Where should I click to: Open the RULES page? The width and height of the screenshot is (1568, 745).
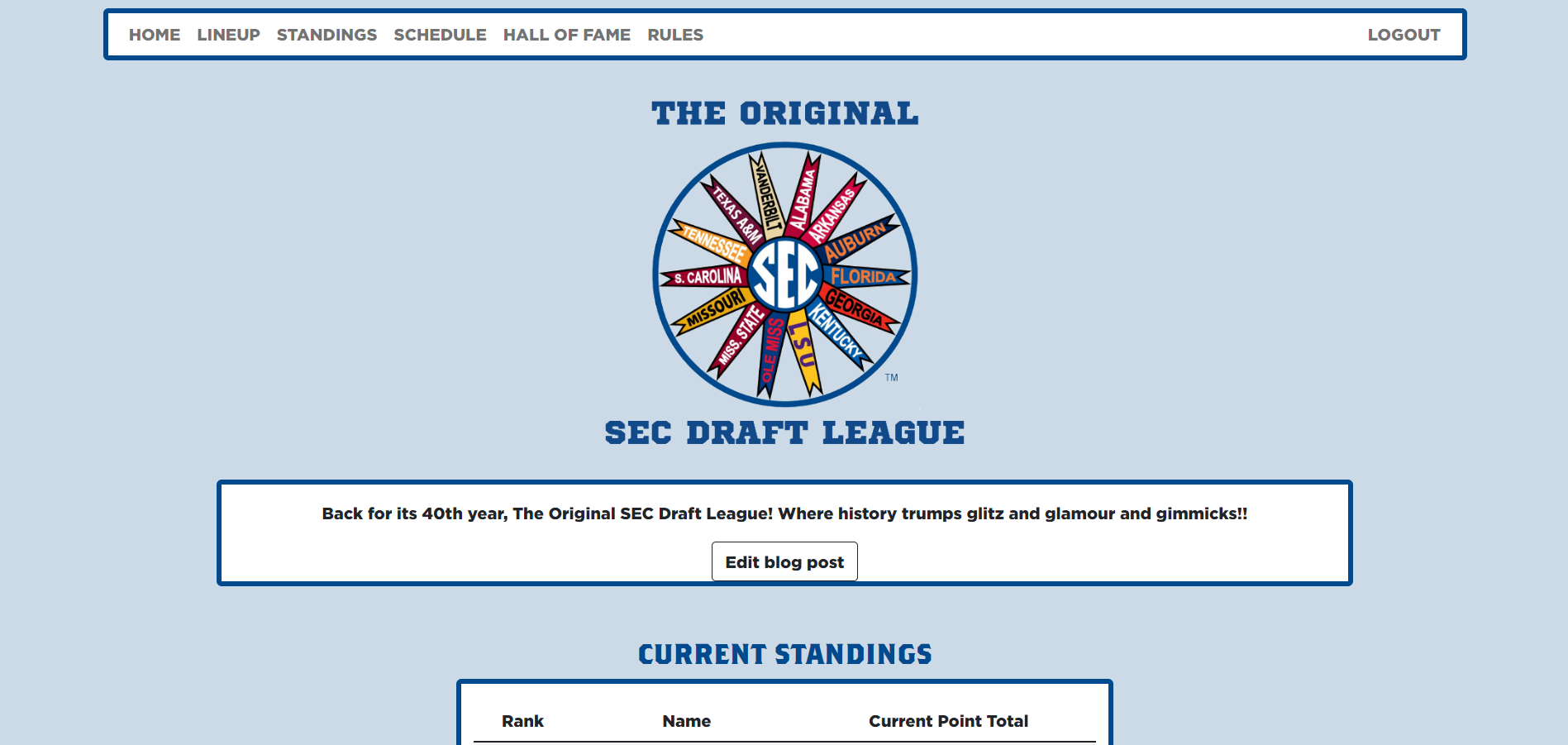(x=675, y=35)
